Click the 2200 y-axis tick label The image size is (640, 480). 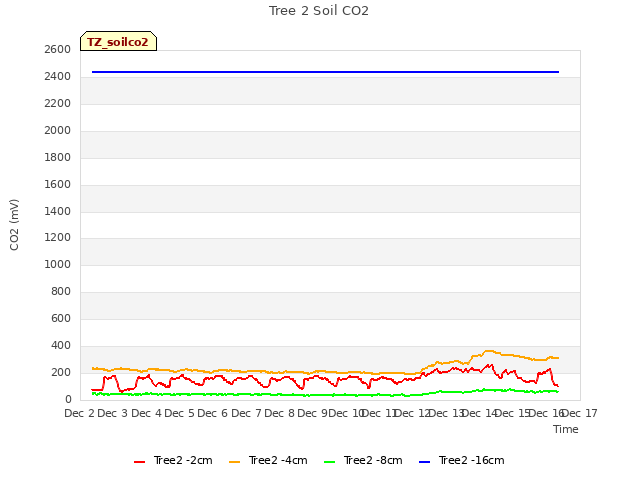[58, 103]
